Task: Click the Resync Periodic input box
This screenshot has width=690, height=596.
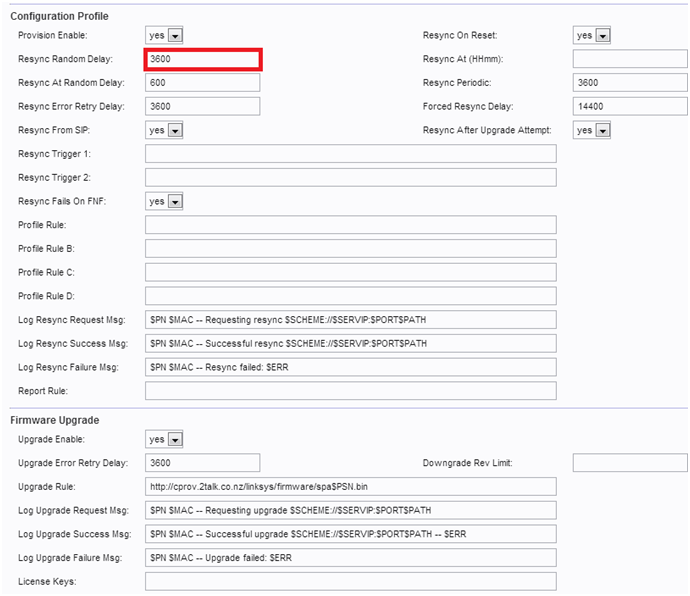Action: click(630, 83)
